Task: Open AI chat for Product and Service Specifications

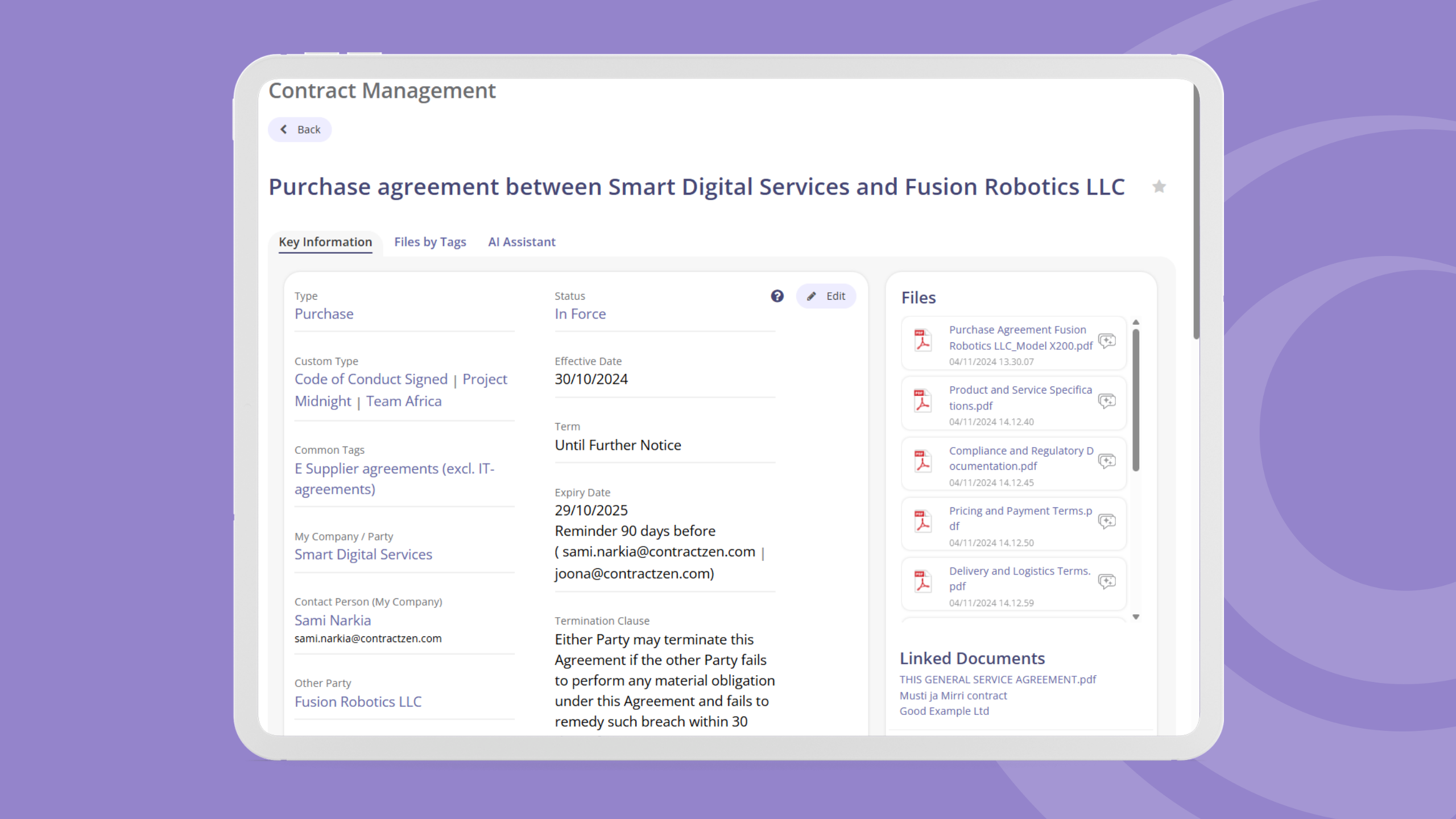Action: click(x=1106, y=402)
